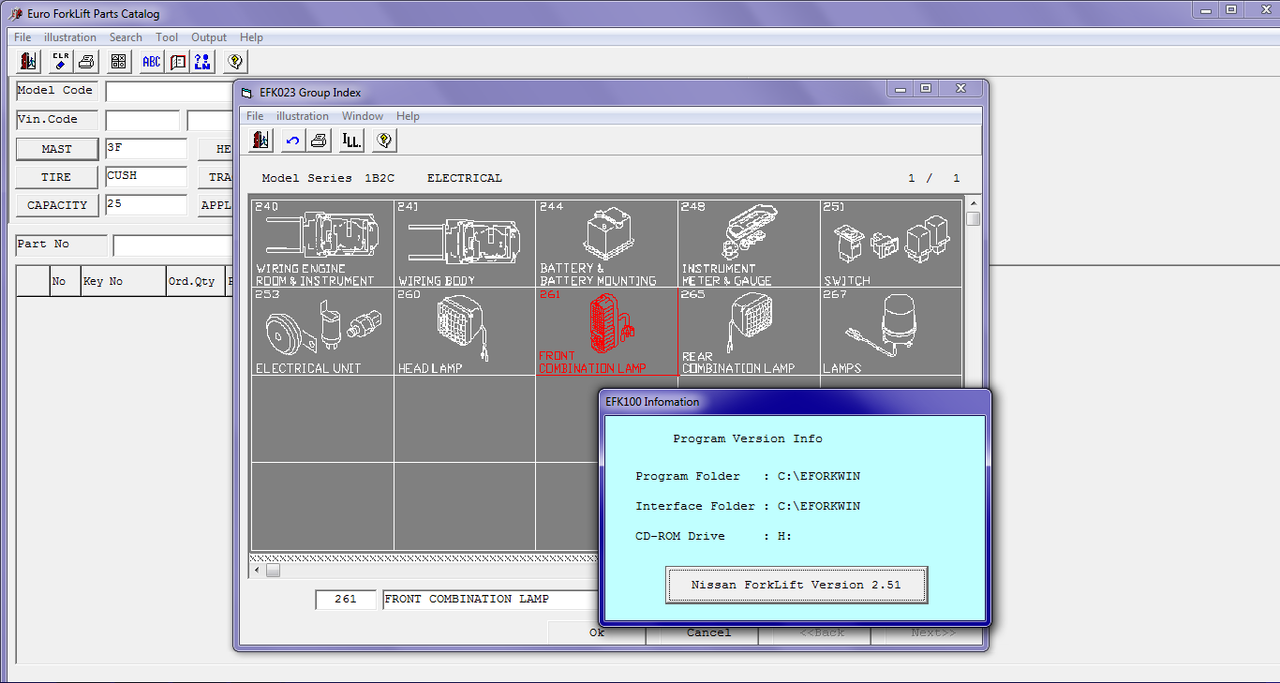Viewport: 1280px width, 683px height.
Task: Open the Window menu in Group Index
Action: point(363,116)
